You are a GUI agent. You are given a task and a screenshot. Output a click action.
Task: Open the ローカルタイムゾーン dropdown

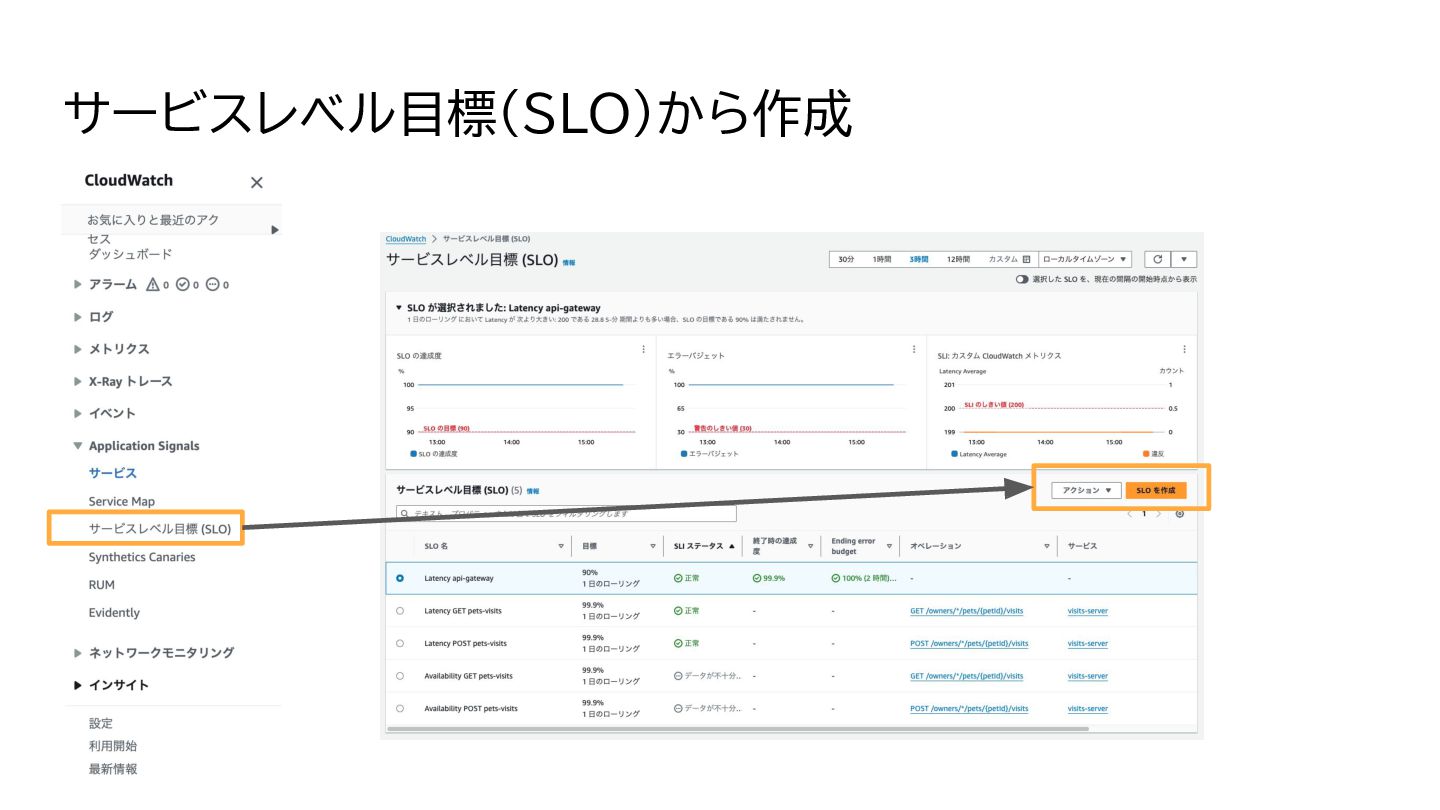click(1085, 259)
